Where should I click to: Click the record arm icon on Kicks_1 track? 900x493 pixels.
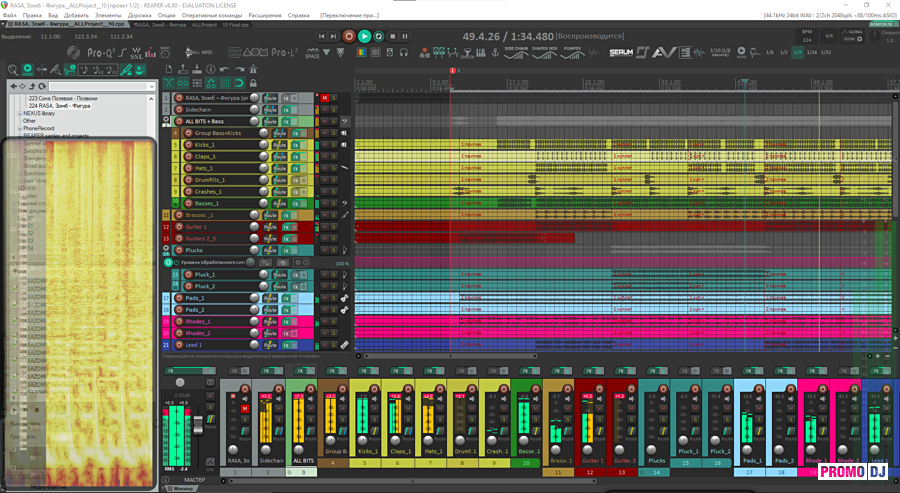pyautogui.click(x=188, y=144)
